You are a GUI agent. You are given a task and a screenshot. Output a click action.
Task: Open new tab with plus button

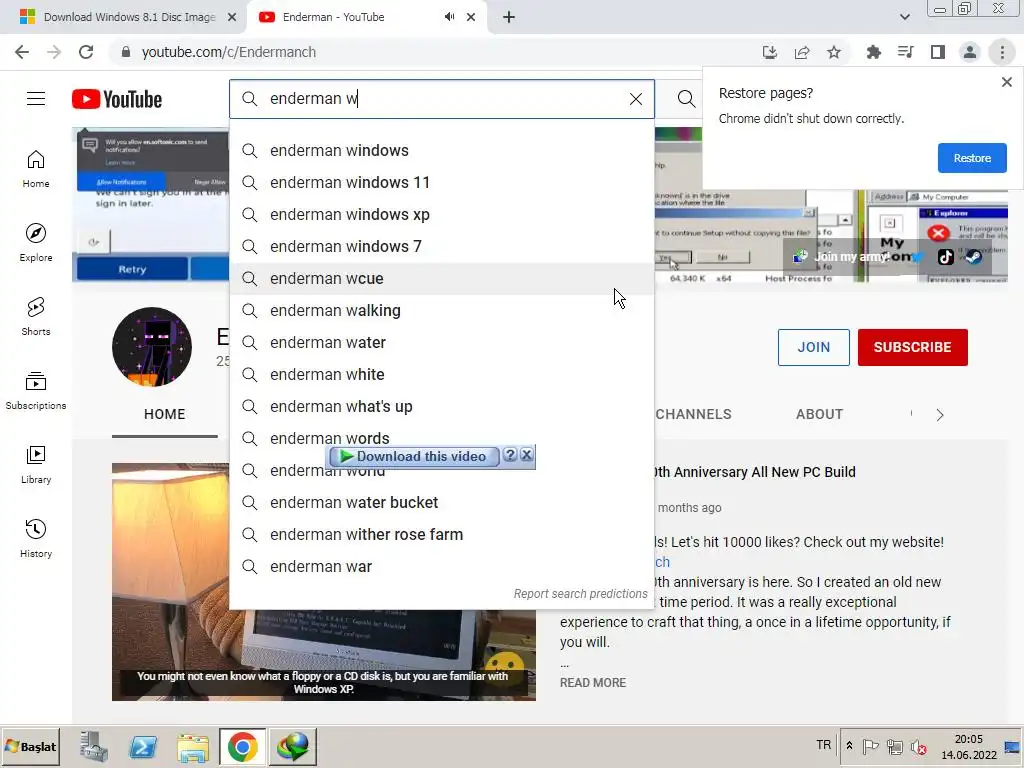pyautogui.click(x=509, y=17)
